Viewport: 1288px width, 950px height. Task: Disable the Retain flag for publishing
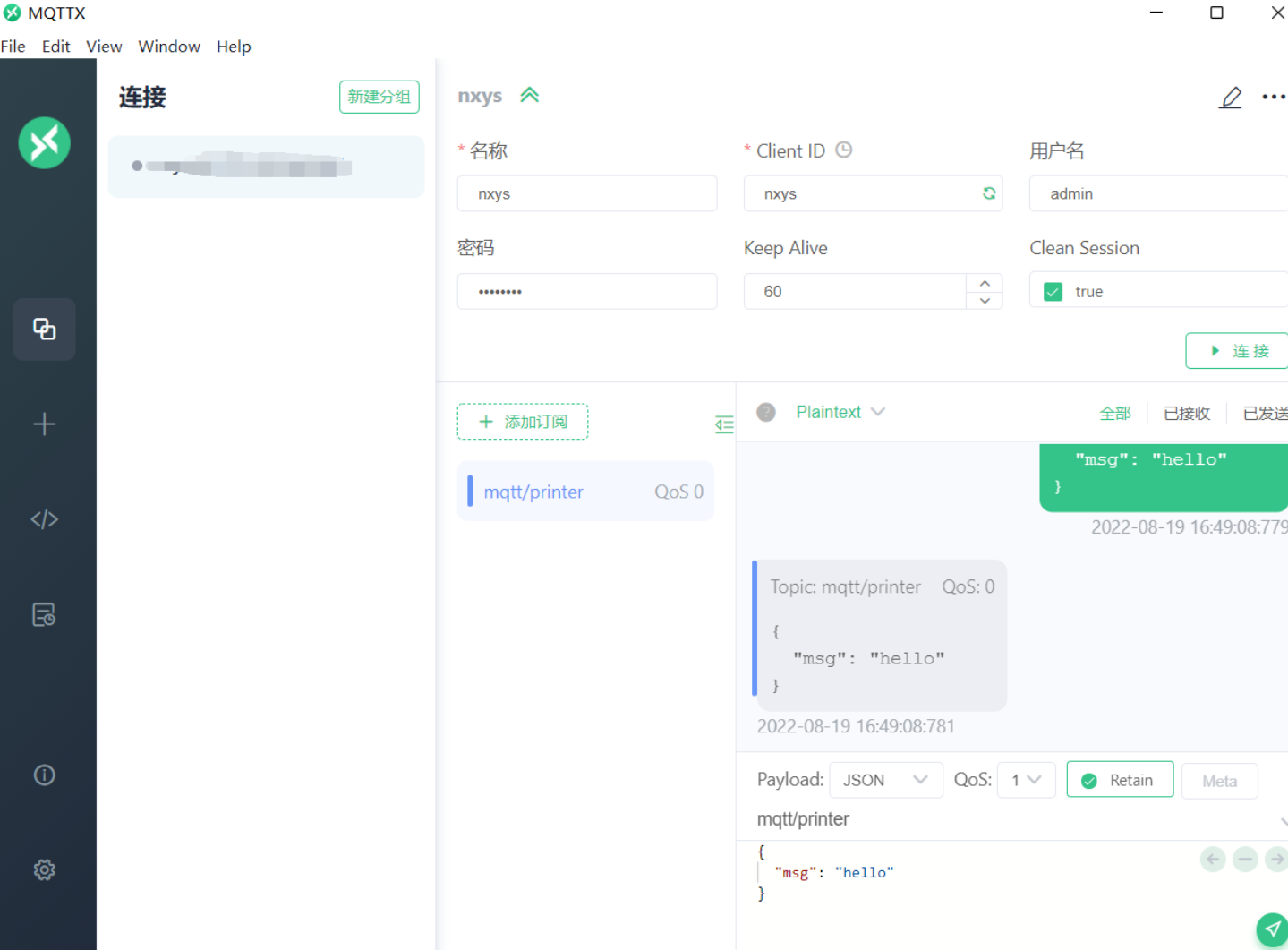(1120, 779)
